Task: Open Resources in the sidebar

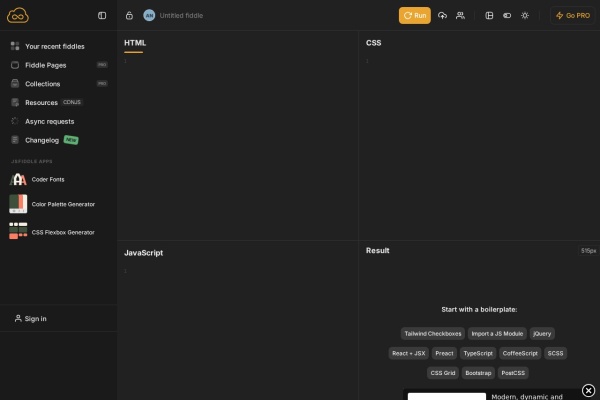Action: coord(41,103)
